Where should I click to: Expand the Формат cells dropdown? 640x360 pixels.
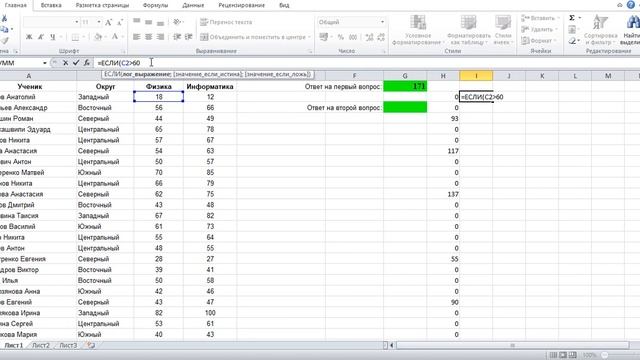click(556, 41)
